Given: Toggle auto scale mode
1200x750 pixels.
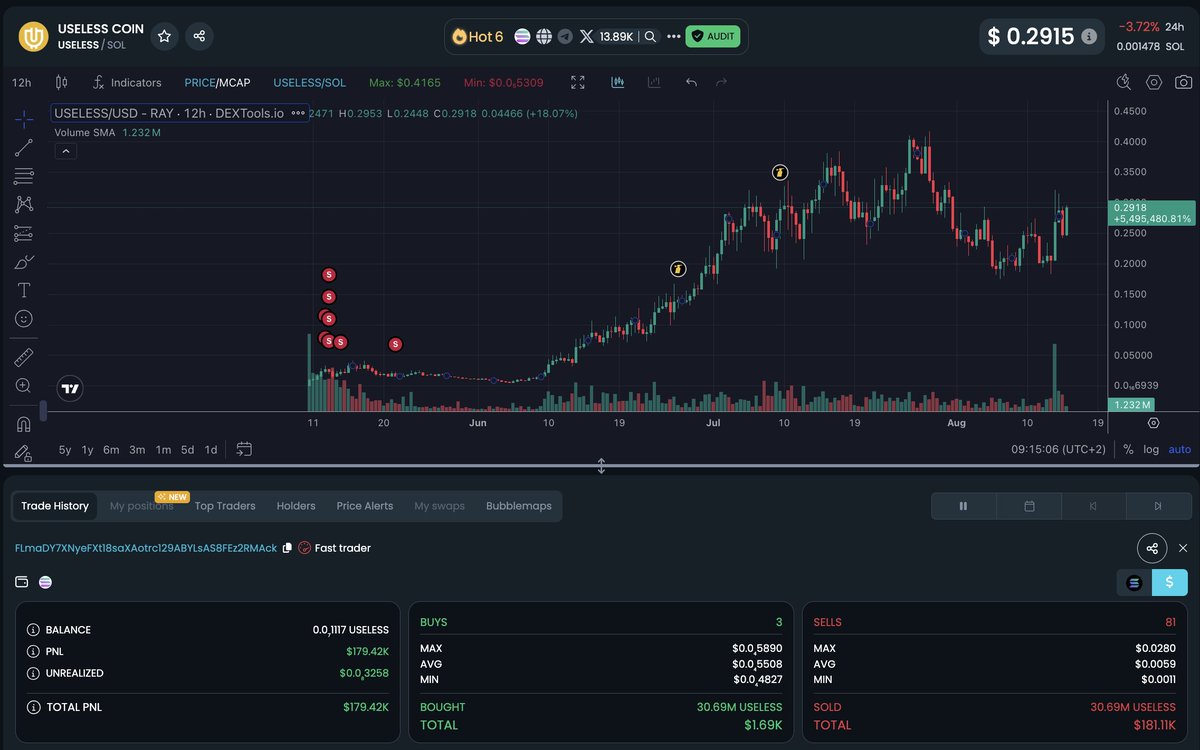Looking at the screenshot, I should (1180, 450).
